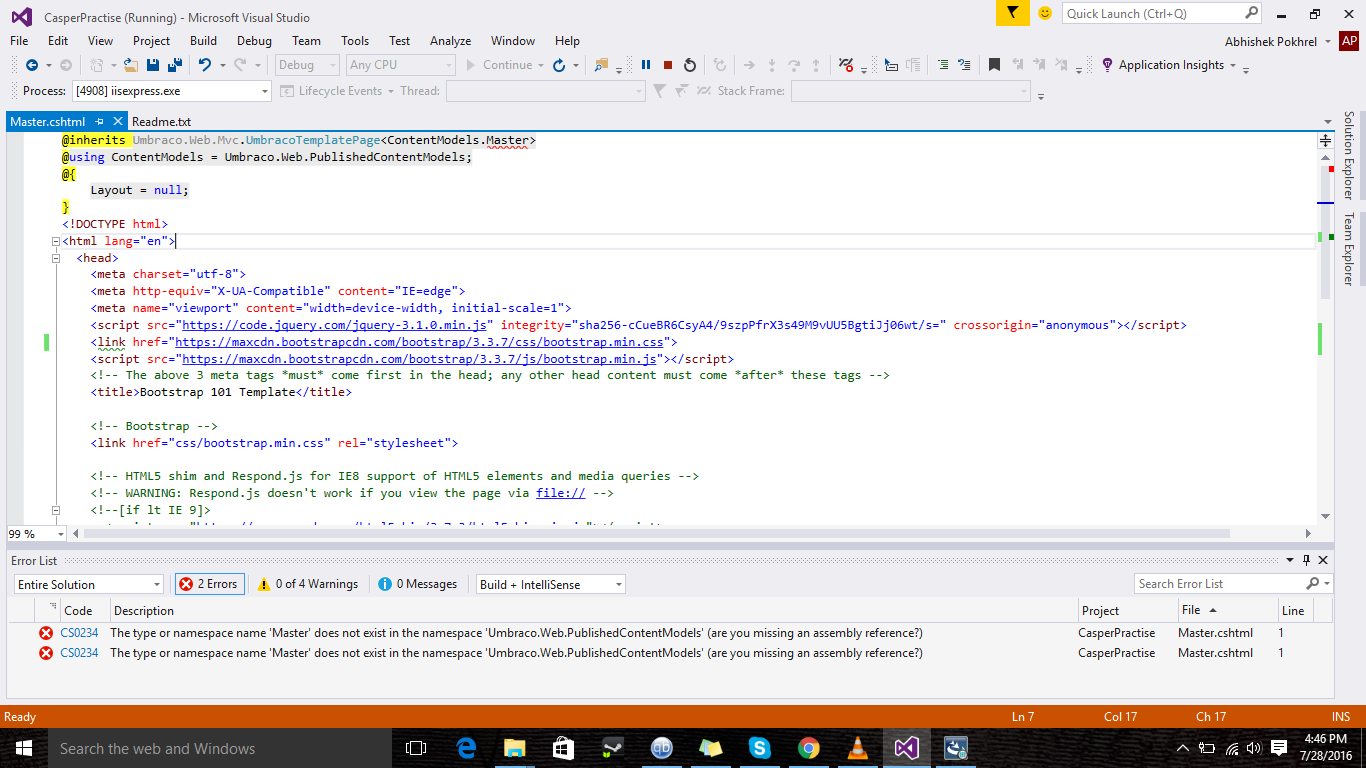
Task: Launch Microsoft Edge from the taskbar
Action: [465, 748]
